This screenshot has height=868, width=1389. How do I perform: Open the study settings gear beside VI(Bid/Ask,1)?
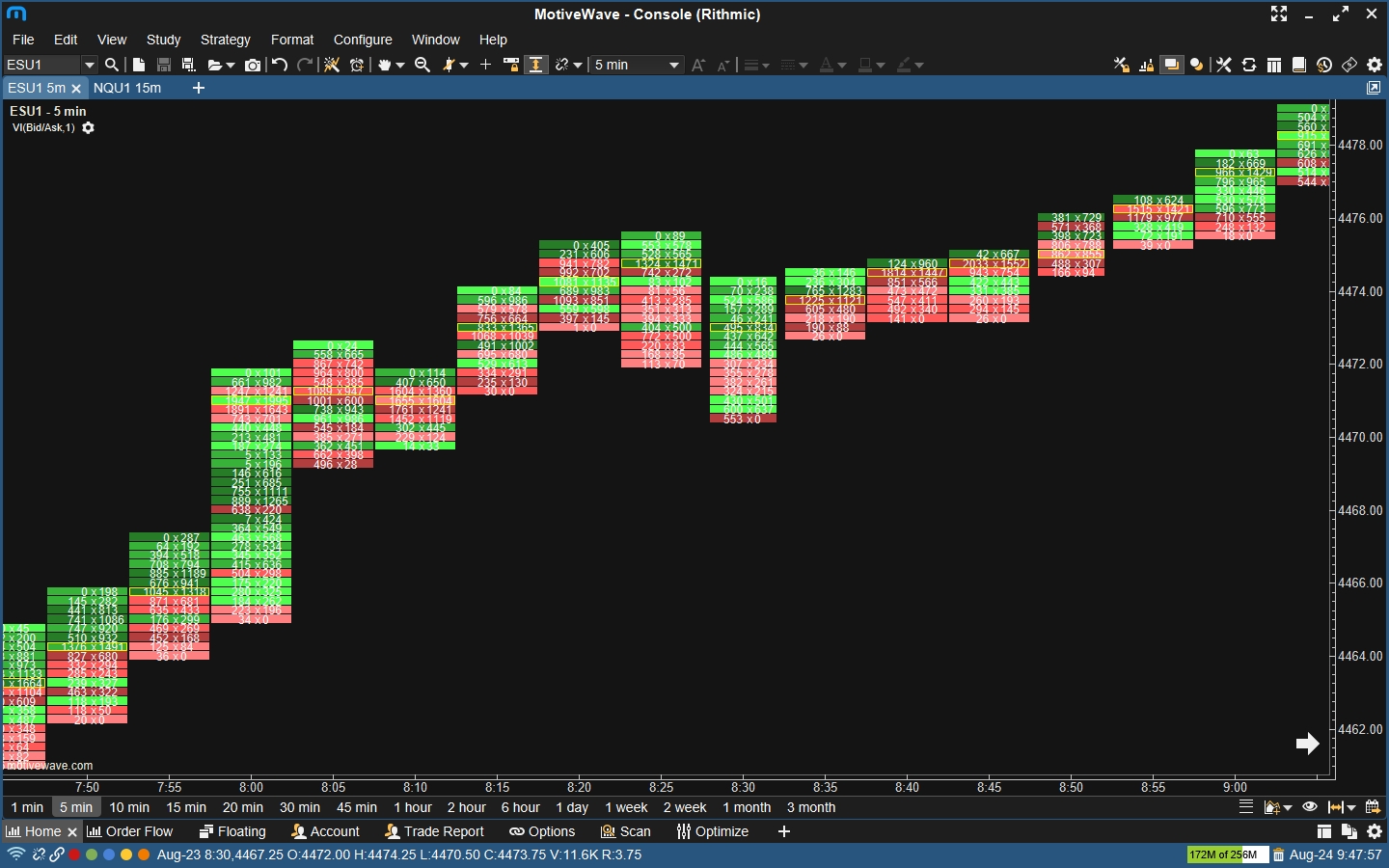tap(88, 128)
